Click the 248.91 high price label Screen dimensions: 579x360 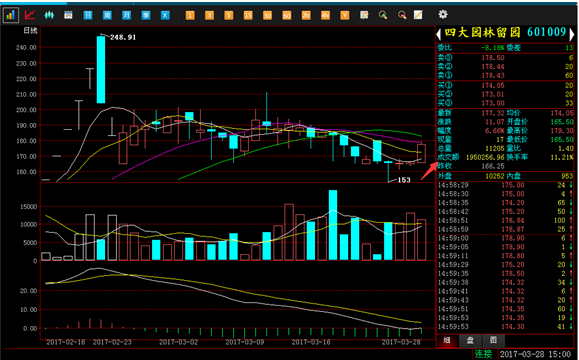[x=123, y=37]
